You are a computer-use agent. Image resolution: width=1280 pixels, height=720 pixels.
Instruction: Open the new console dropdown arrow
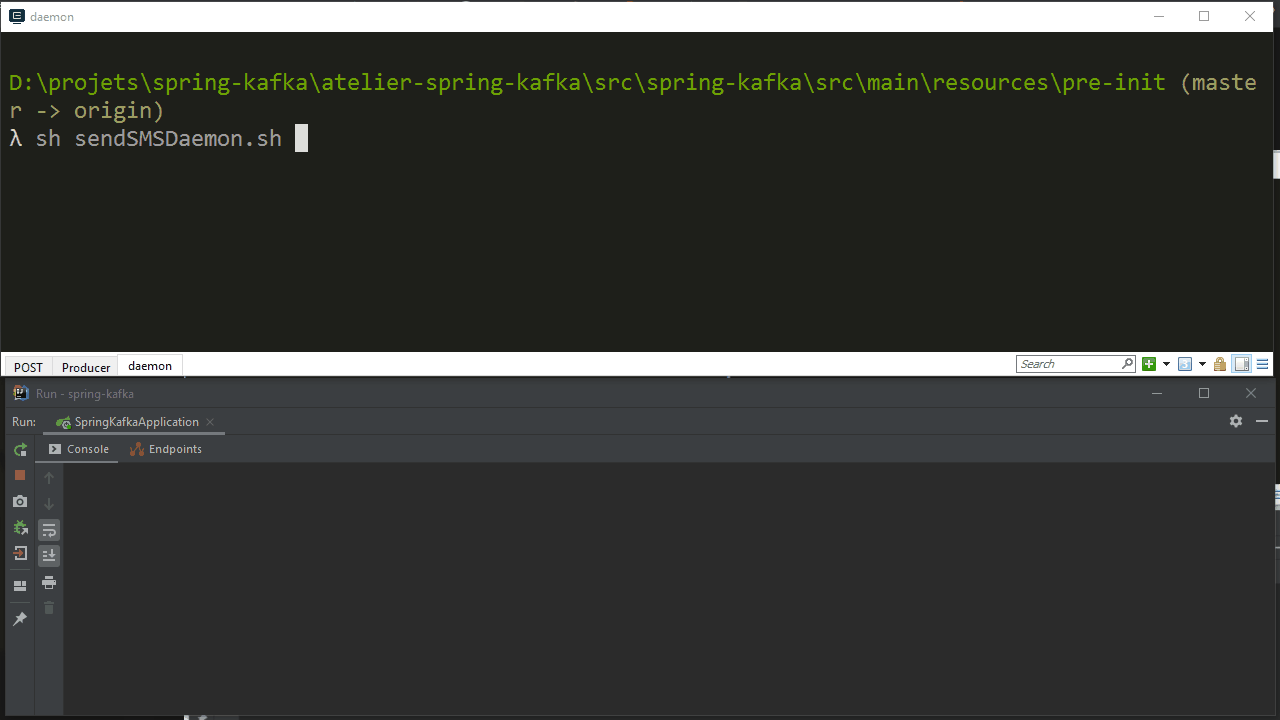pos(1166,364)
